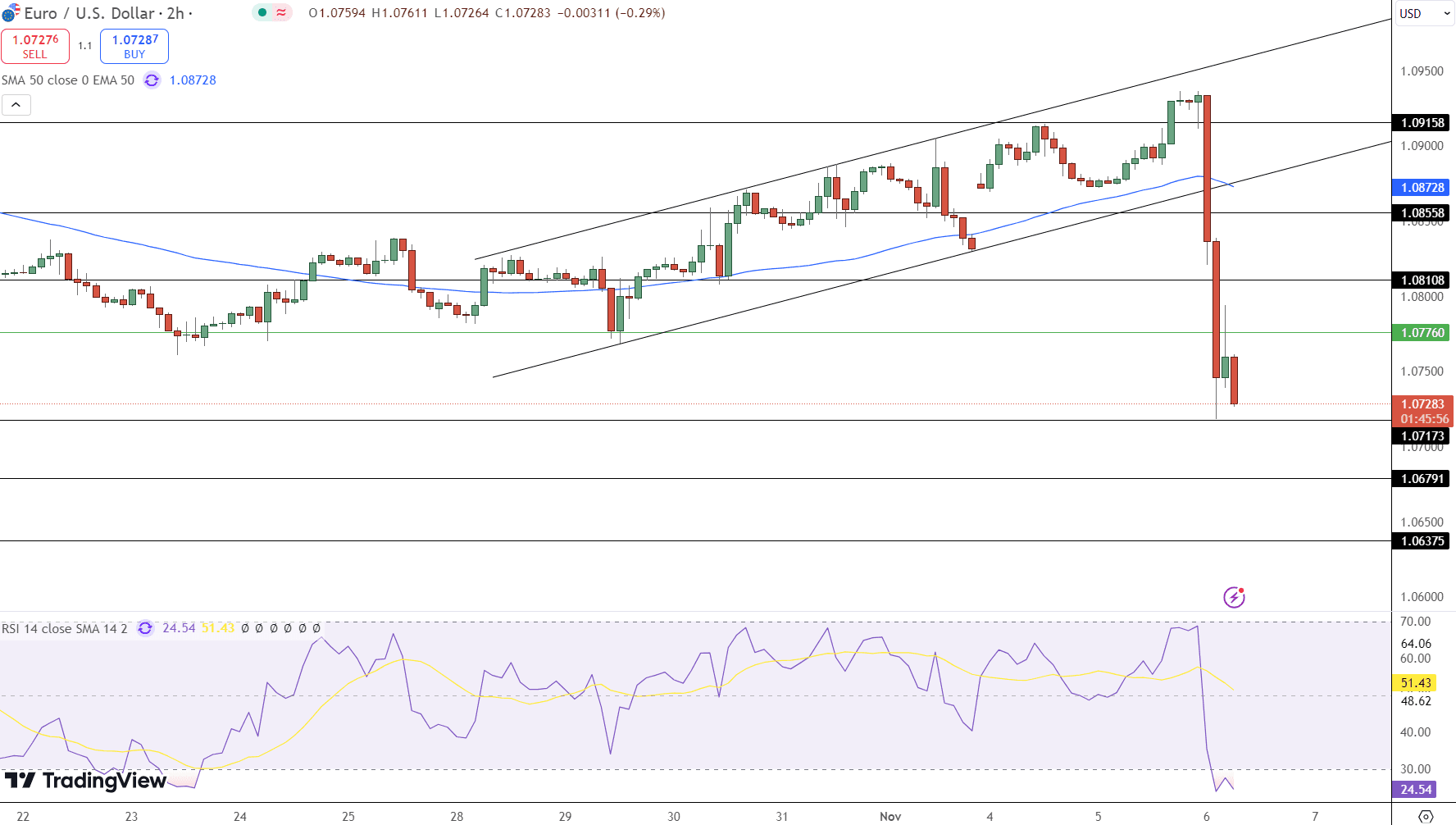The height and width of the screenshot is (825, 1456).
Task: Click the RSI 14 close SMA 14 2 legend
Action: (x=65, y=628)
